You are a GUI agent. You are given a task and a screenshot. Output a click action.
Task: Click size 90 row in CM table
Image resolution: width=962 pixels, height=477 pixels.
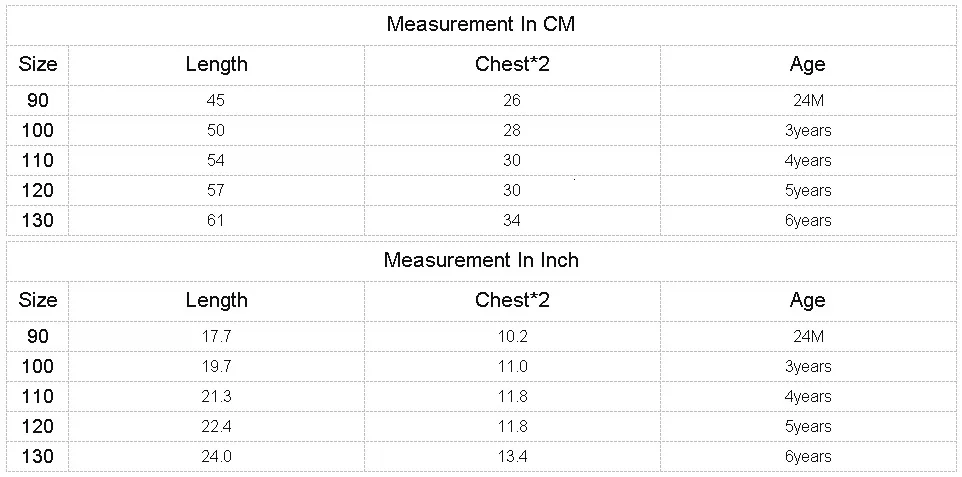(481, 100)
